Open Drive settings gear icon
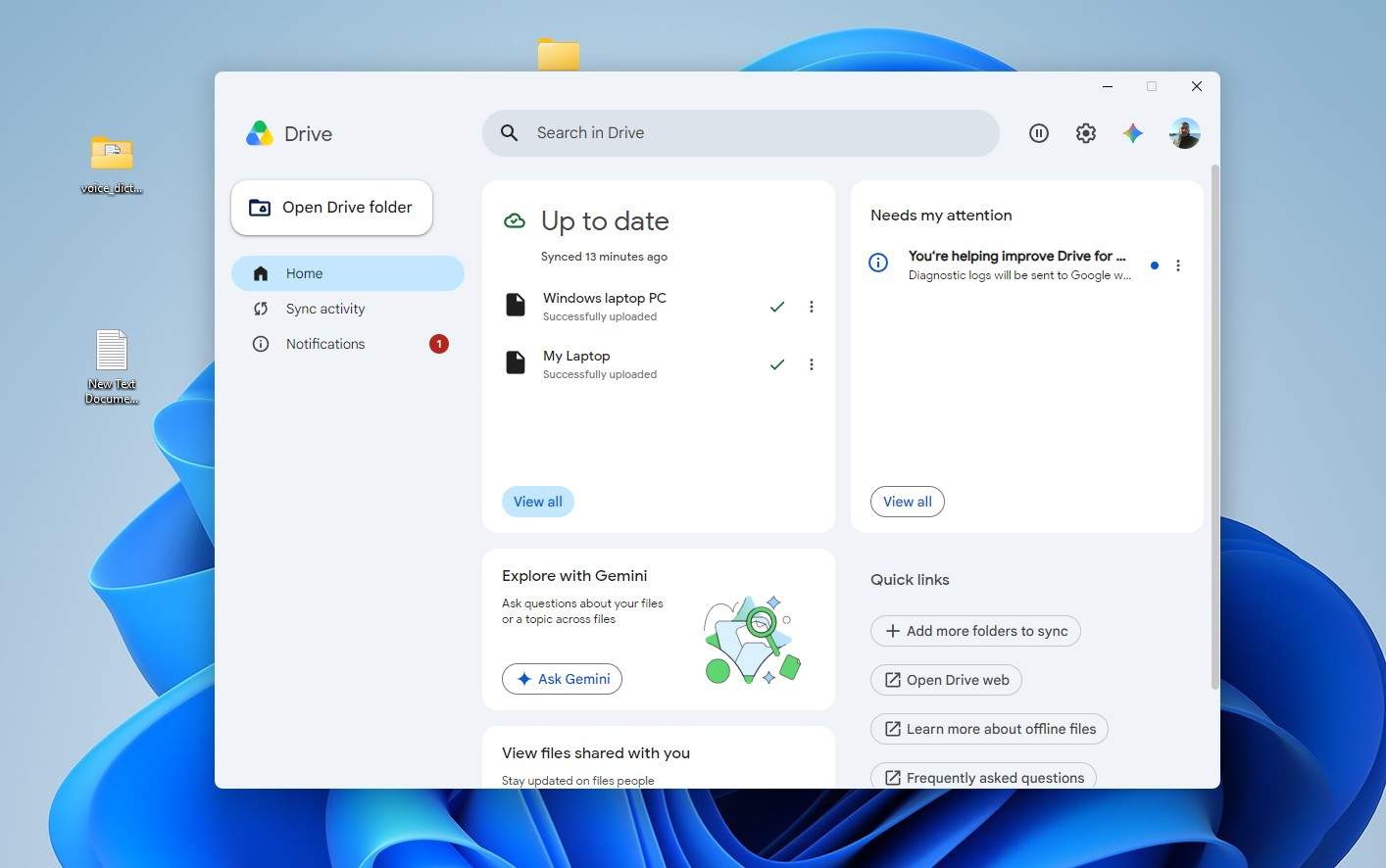This screenshot has height=868, width=1386. pos(1086,133)
